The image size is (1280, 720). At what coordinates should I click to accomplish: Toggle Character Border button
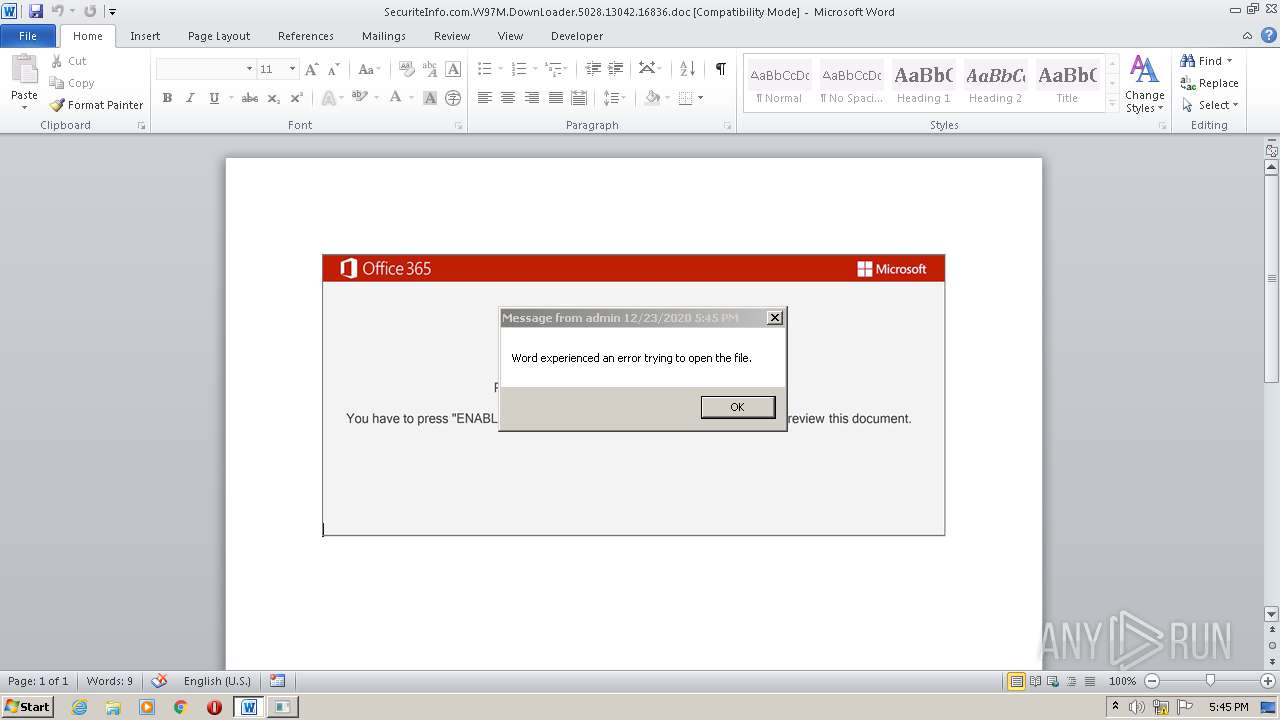(x=453, y=69)
